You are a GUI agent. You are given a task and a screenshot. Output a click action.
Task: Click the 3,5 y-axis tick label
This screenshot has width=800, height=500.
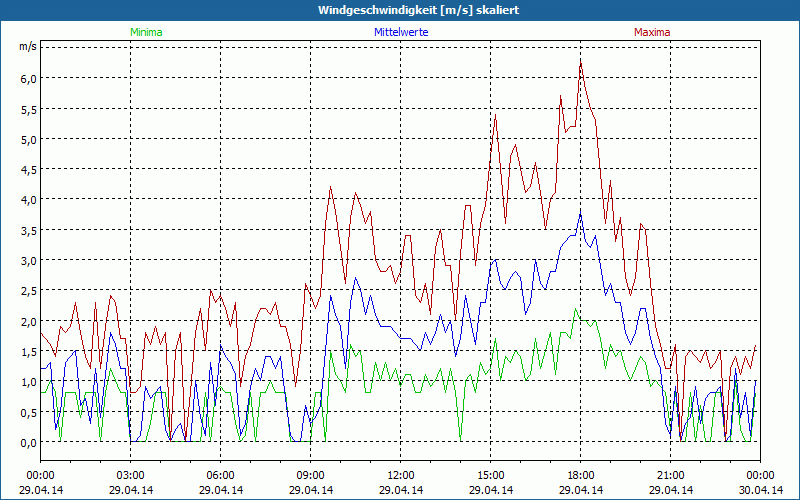[28, 230]
